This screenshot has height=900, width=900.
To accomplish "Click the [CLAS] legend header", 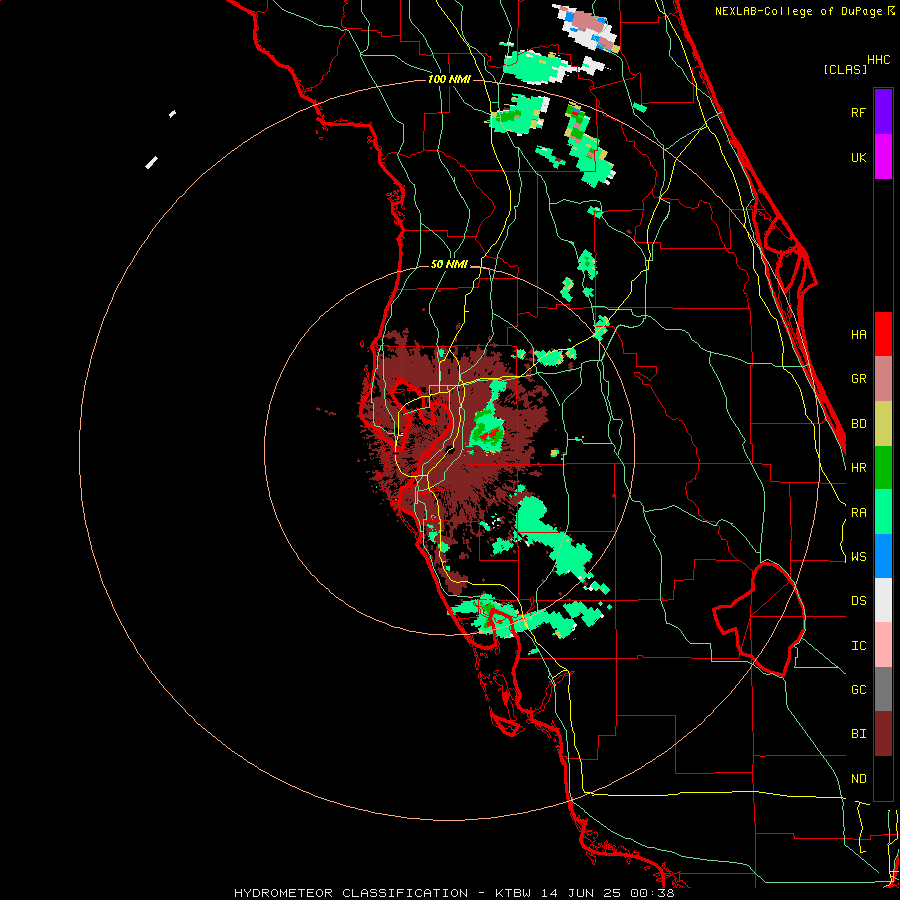I will 845,70.
